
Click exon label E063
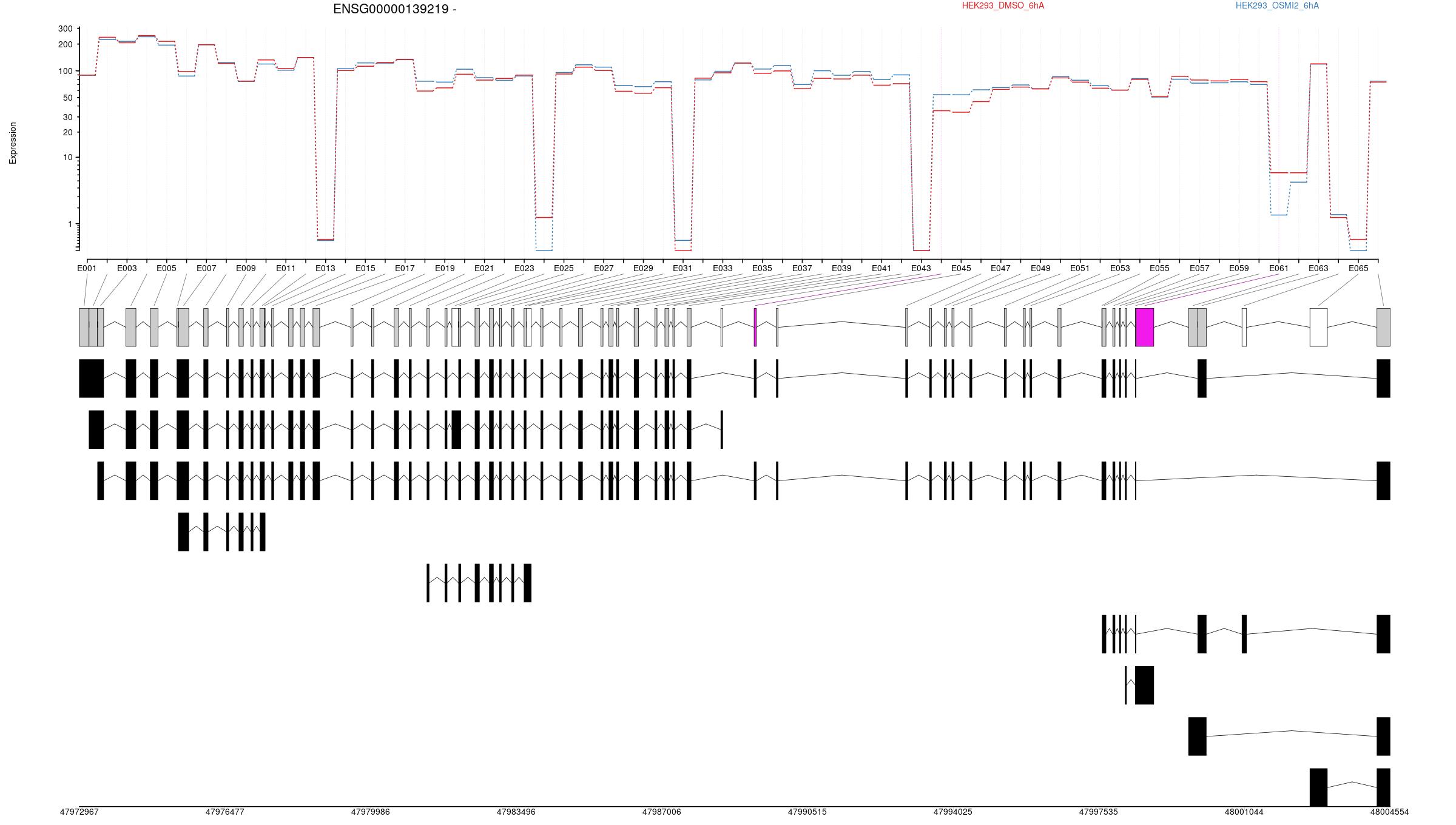(1318, 268)
